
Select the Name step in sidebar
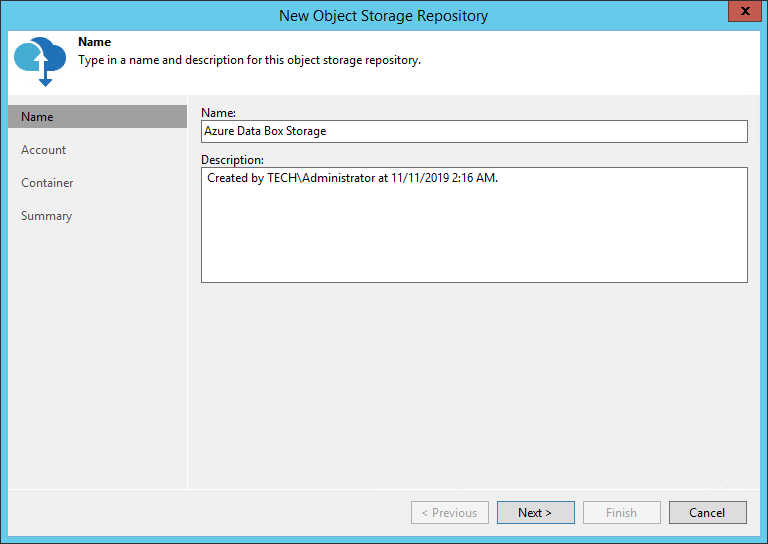pyautogui.click(x=97, y=117)
